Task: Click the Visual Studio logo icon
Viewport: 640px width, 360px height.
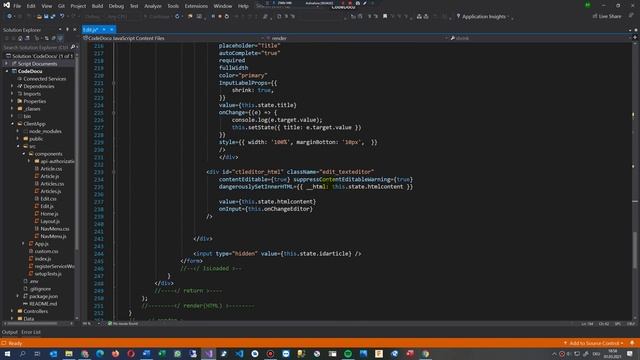Action: (x=7, y=5)
